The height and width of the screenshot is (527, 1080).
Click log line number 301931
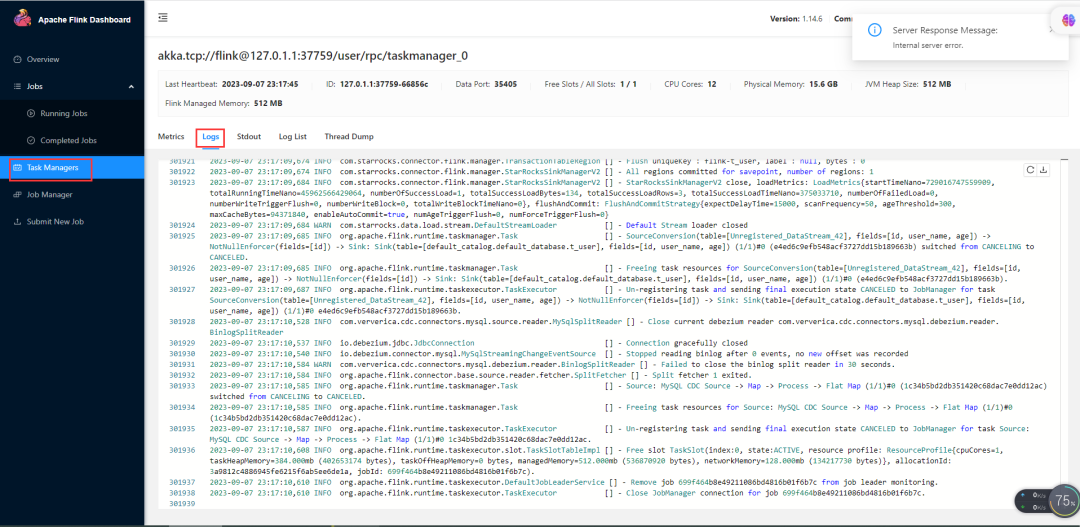(x=182, y=364)
